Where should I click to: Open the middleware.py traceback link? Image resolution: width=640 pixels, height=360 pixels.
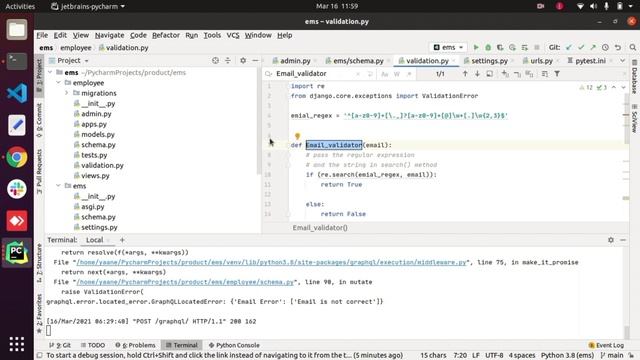(271, 262)
